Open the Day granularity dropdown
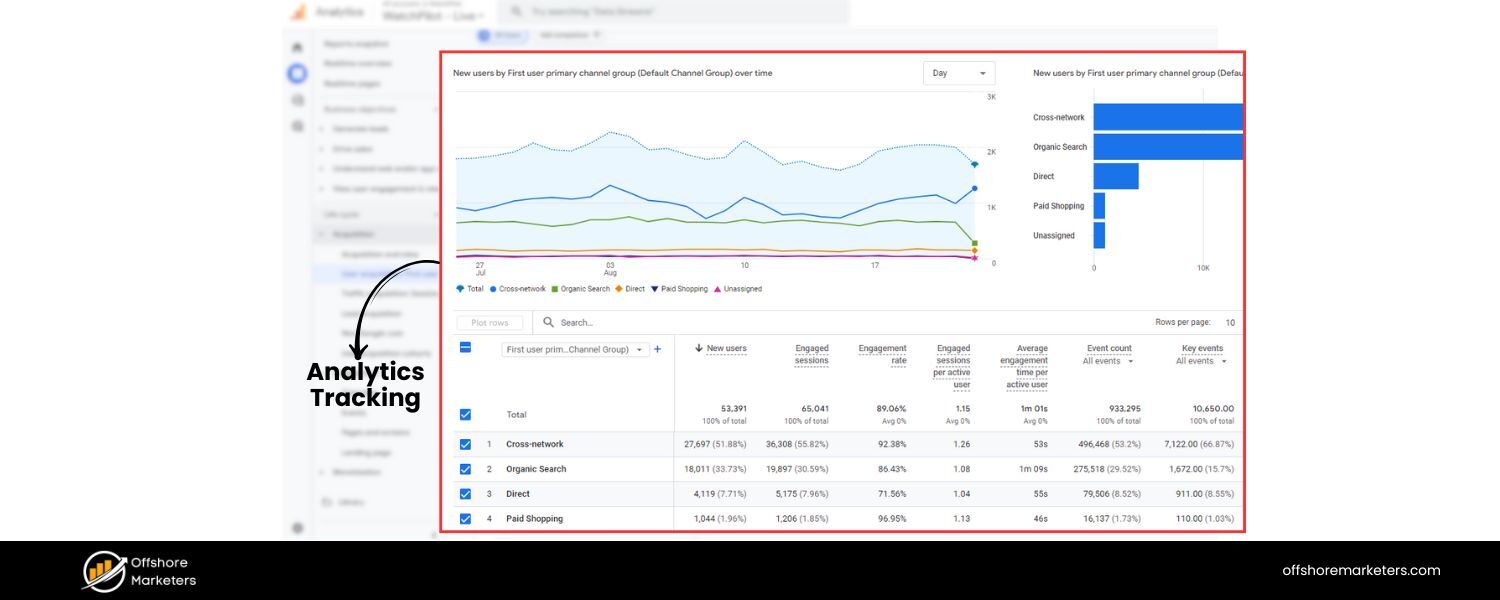 [x=958, y=73]
